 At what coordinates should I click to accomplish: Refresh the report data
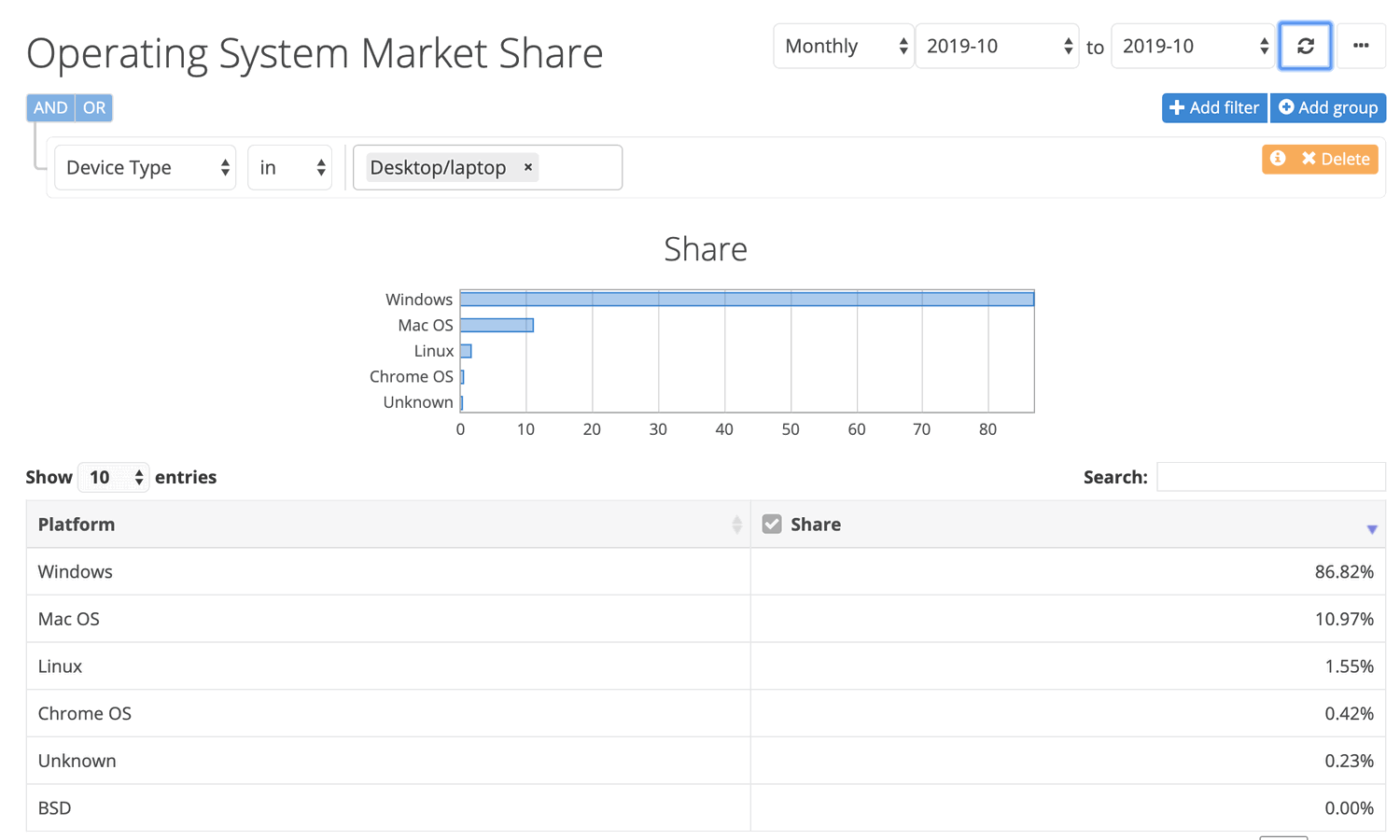(1305, 45)
